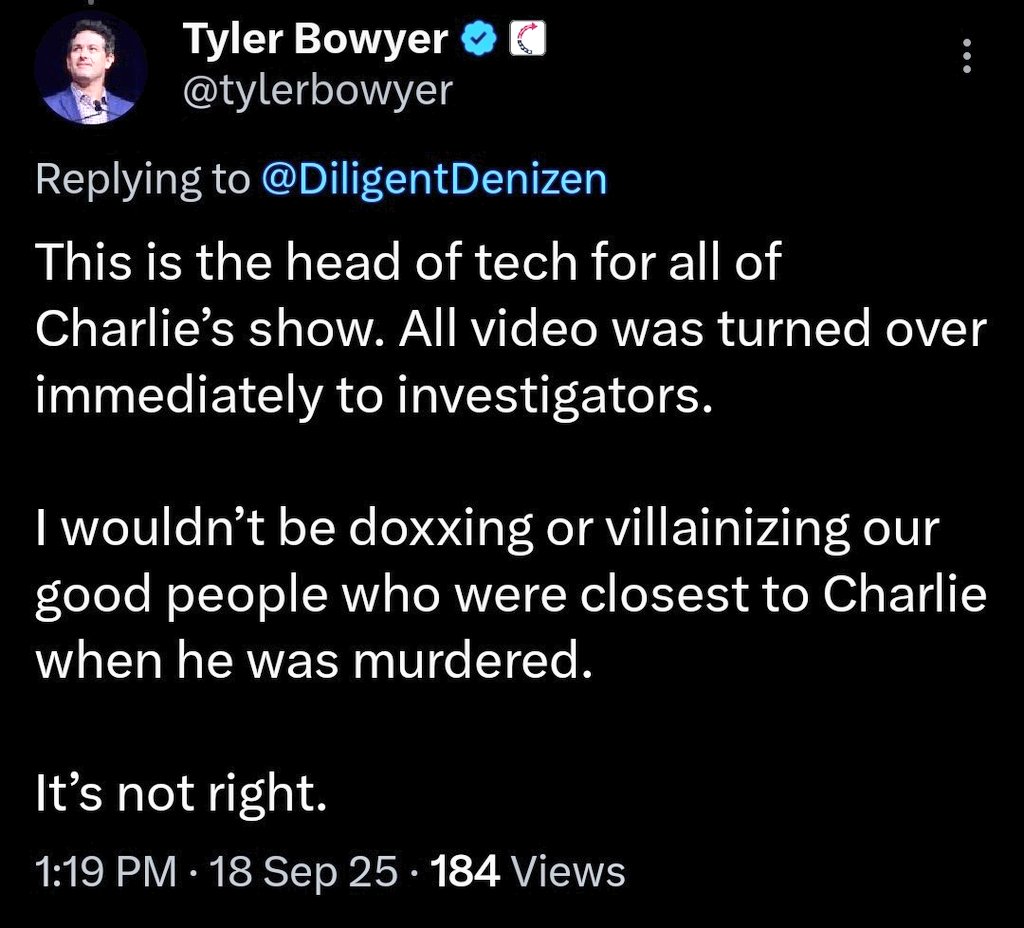Click the line starting "I wouldn't be doxxing"
The width and height of the screenshot is (1024, 928).
[487, 528]
